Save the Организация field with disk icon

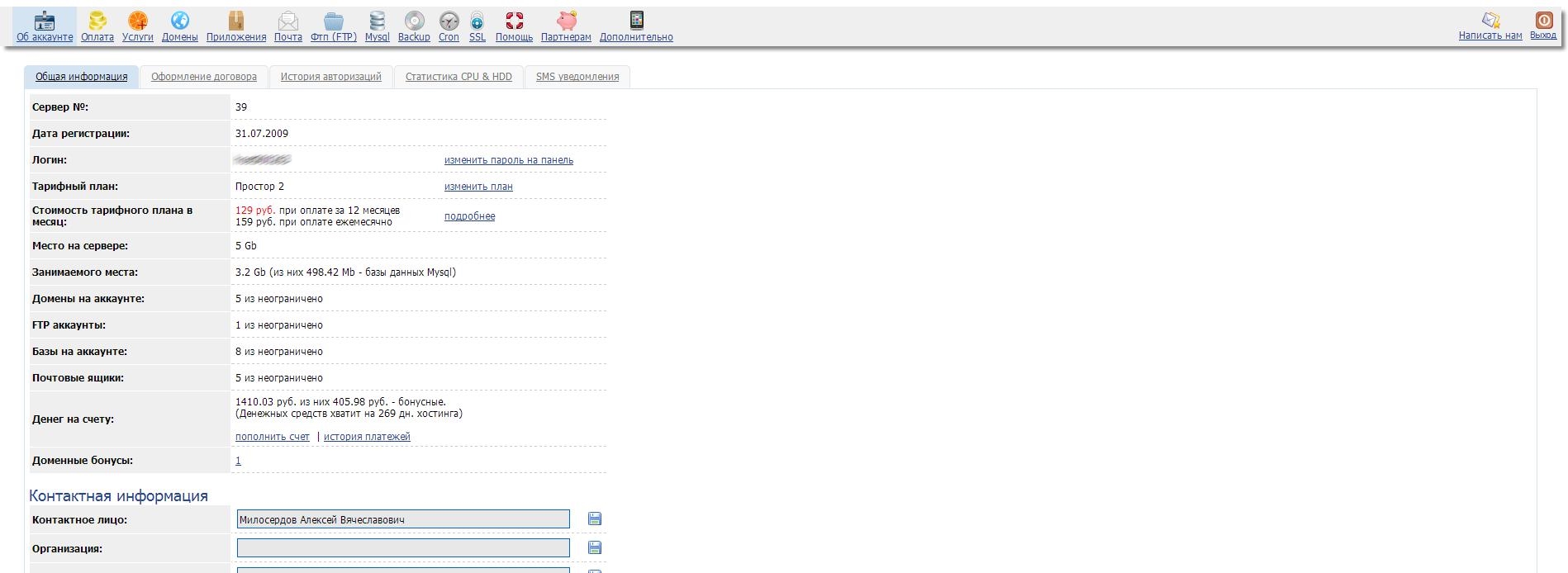(x=595, y=547)
